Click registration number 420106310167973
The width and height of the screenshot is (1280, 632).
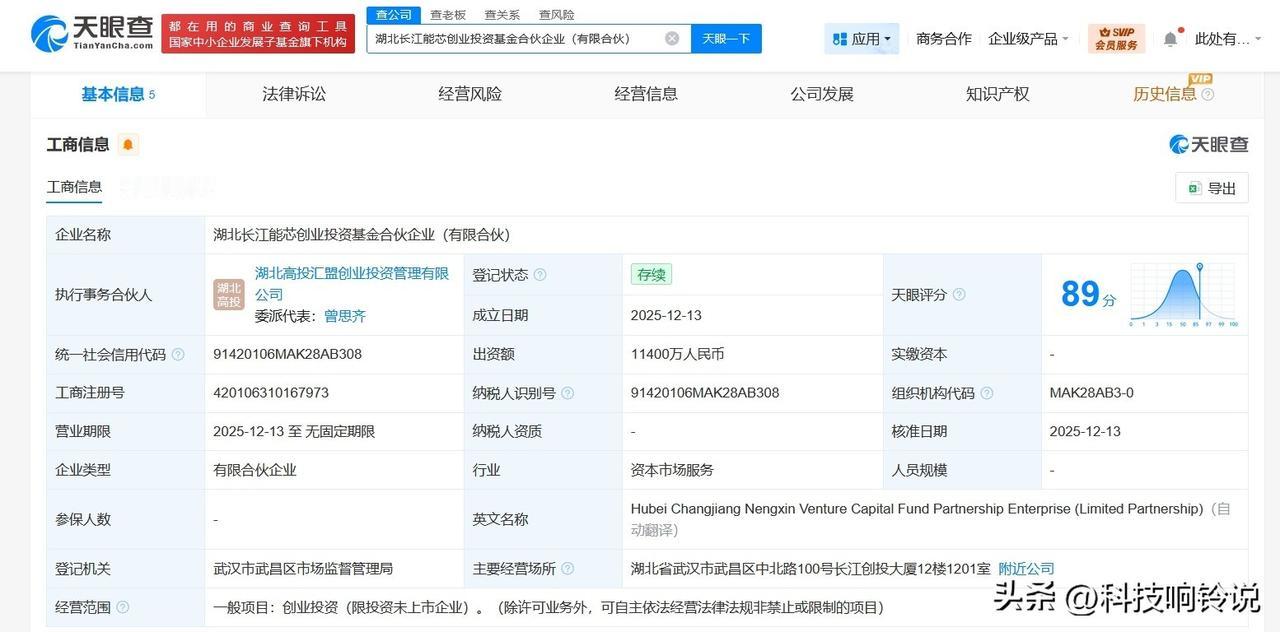pyautogui.click(x=271, y=393)
